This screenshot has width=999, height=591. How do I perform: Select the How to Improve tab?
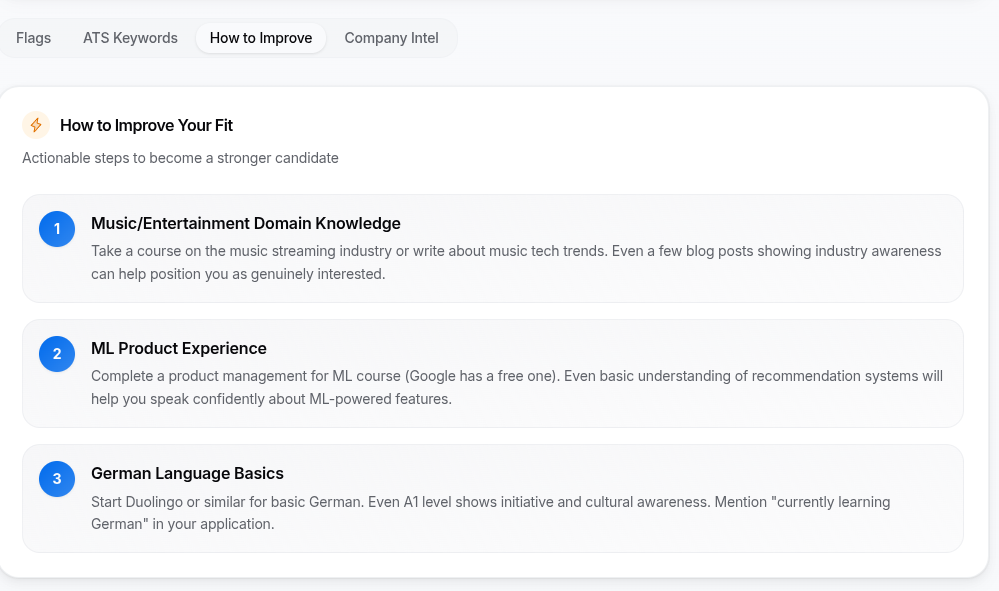pos(261,38)
